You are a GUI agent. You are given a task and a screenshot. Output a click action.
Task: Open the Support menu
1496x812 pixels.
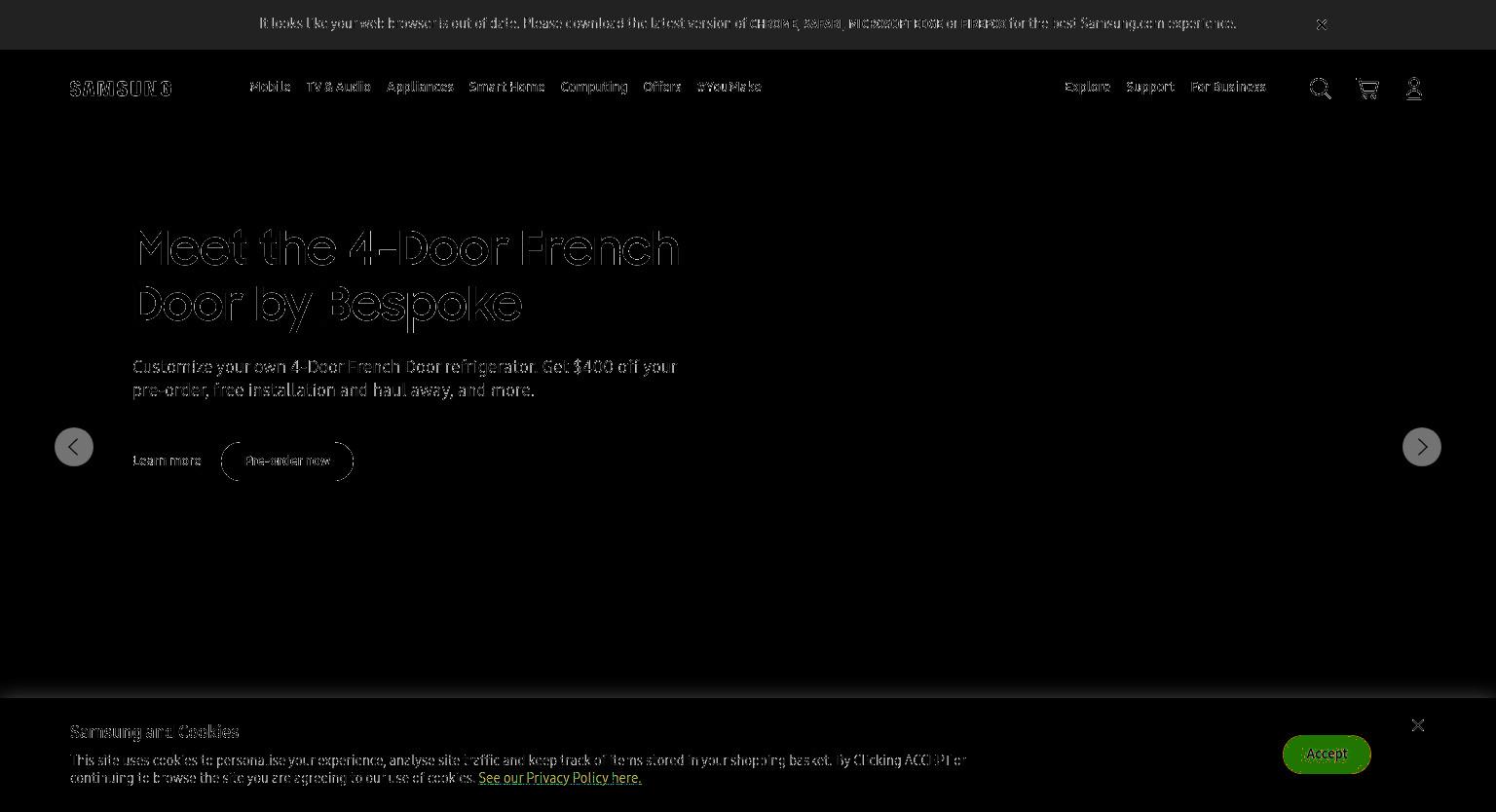tap(1149, 87)
